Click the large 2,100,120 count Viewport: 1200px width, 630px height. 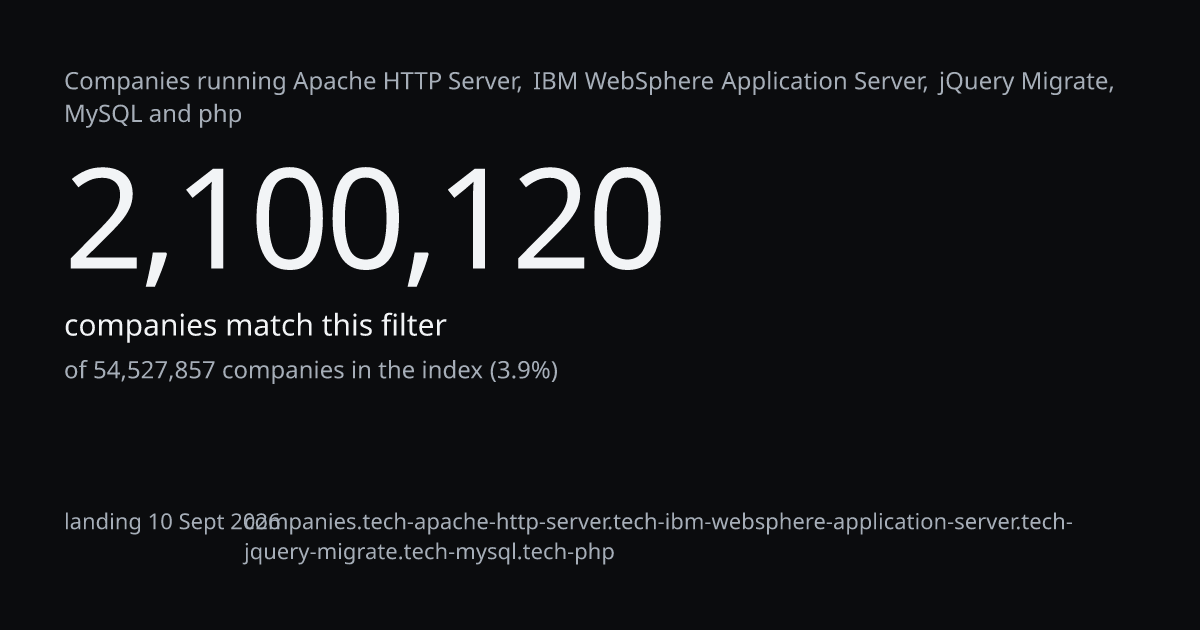click(365, 220)
